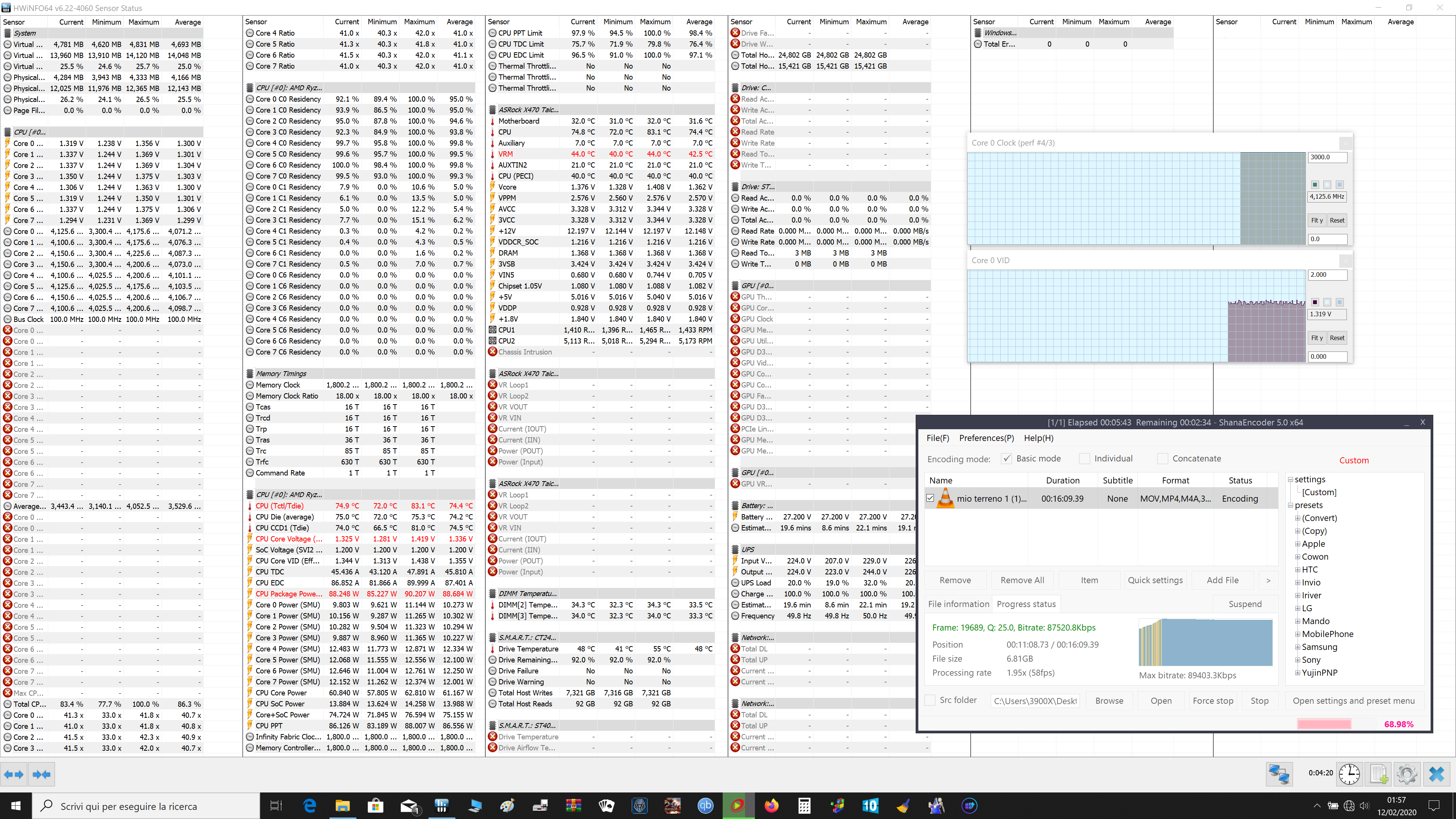Select the [Custom] settings tree item
The width and height of the screenshot is (1456, 819).
(x=1319, y=492)
